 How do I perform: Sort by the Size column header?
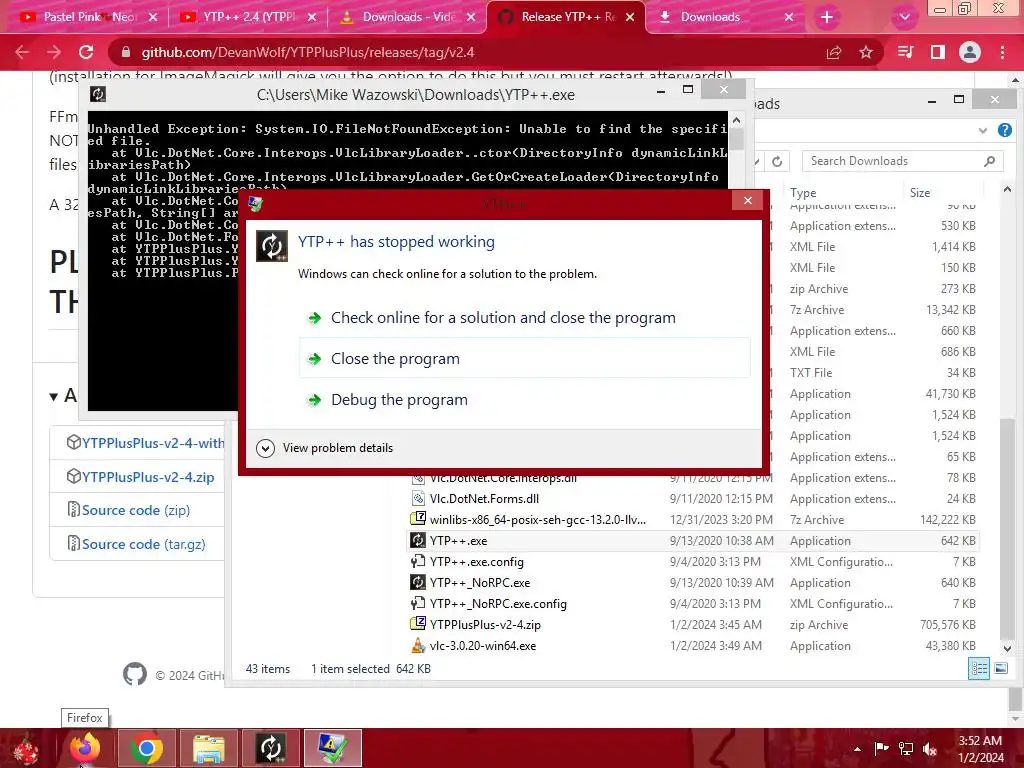coord(920,193)
